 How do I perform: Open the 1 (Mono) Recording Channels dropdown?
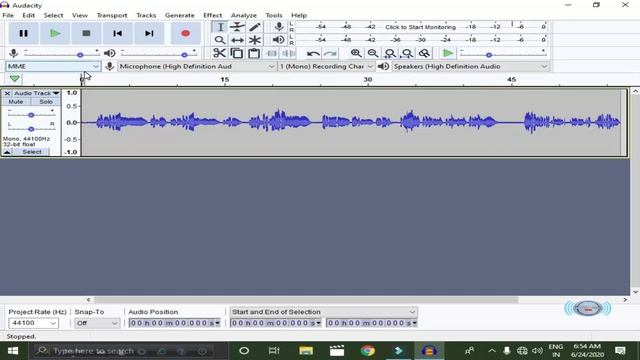326,66
